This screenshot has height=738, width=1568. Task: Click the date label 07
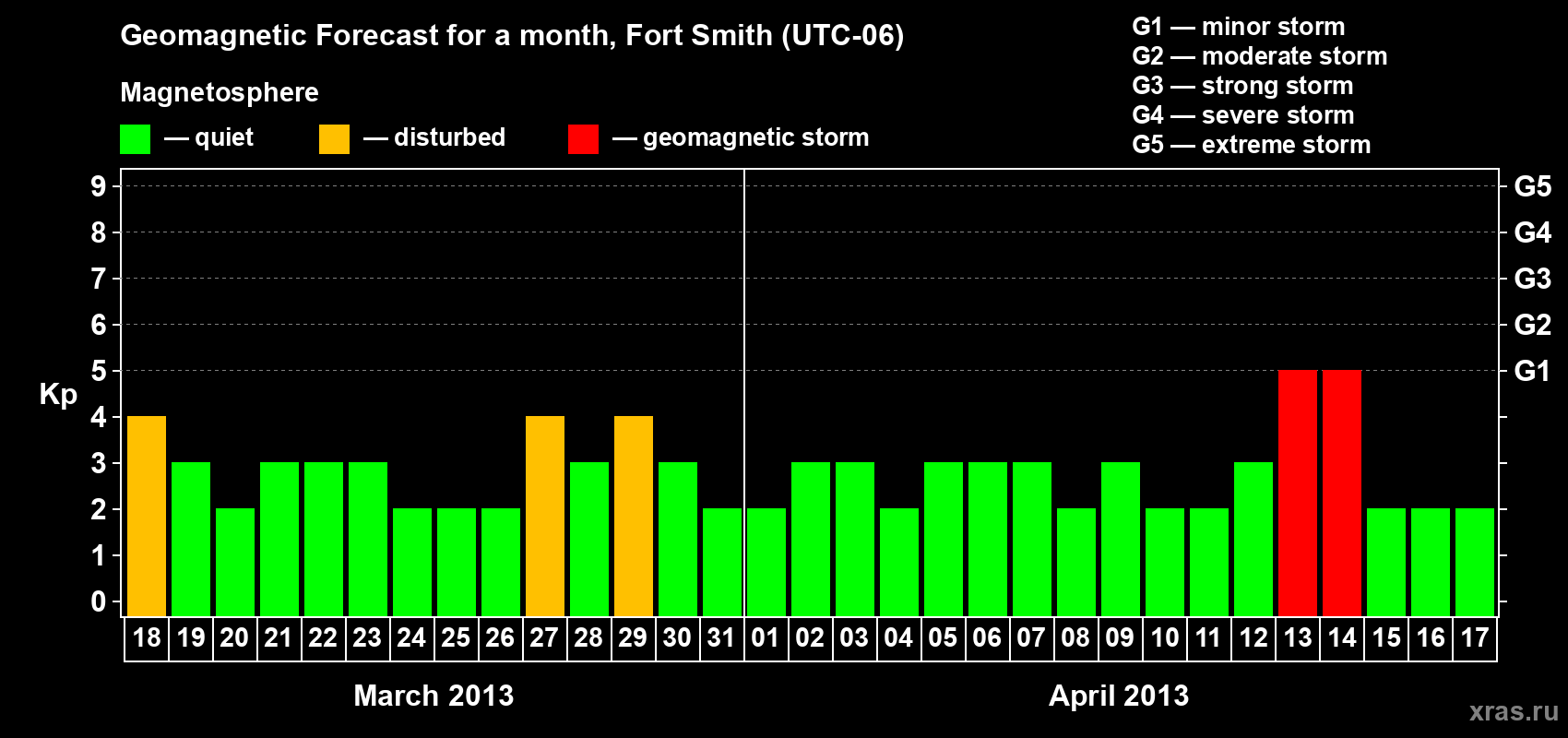pyautogui.click(x=1031, y=638)
